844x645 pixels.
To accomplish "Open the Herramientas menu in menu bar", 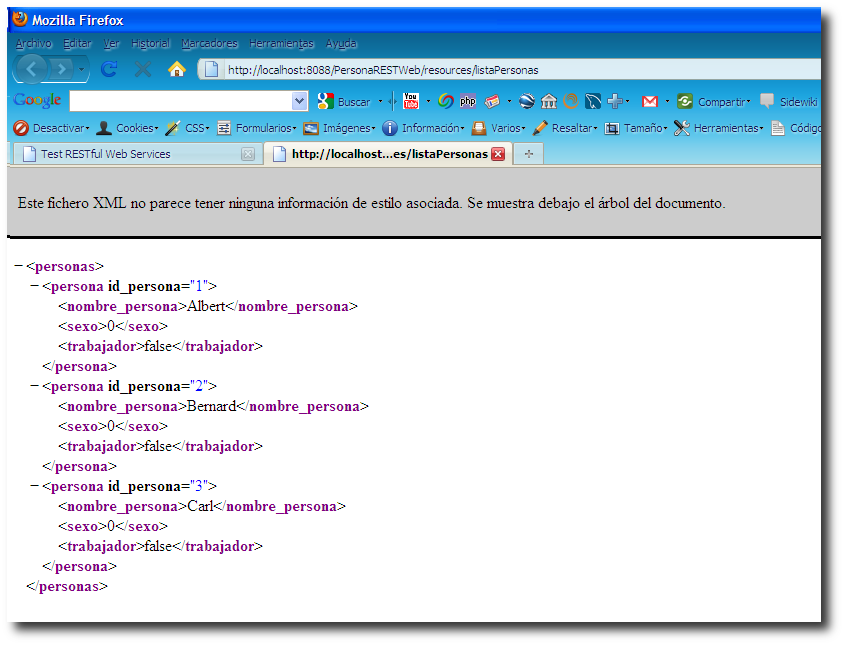I will coord(281,43).
